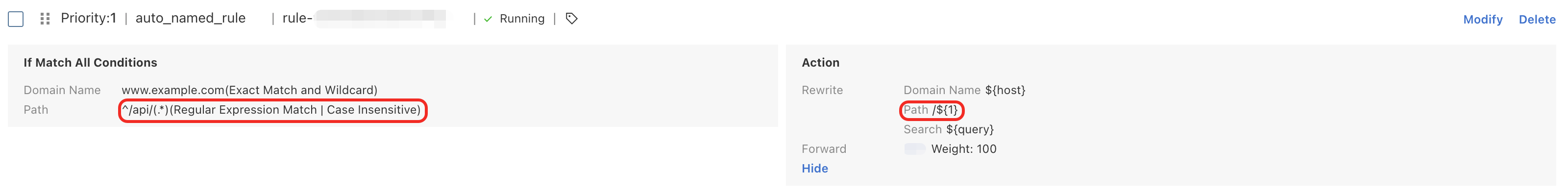Click the tag icon after Running
The height and width of the screenshot is (196, 1568).
(571, 19)
